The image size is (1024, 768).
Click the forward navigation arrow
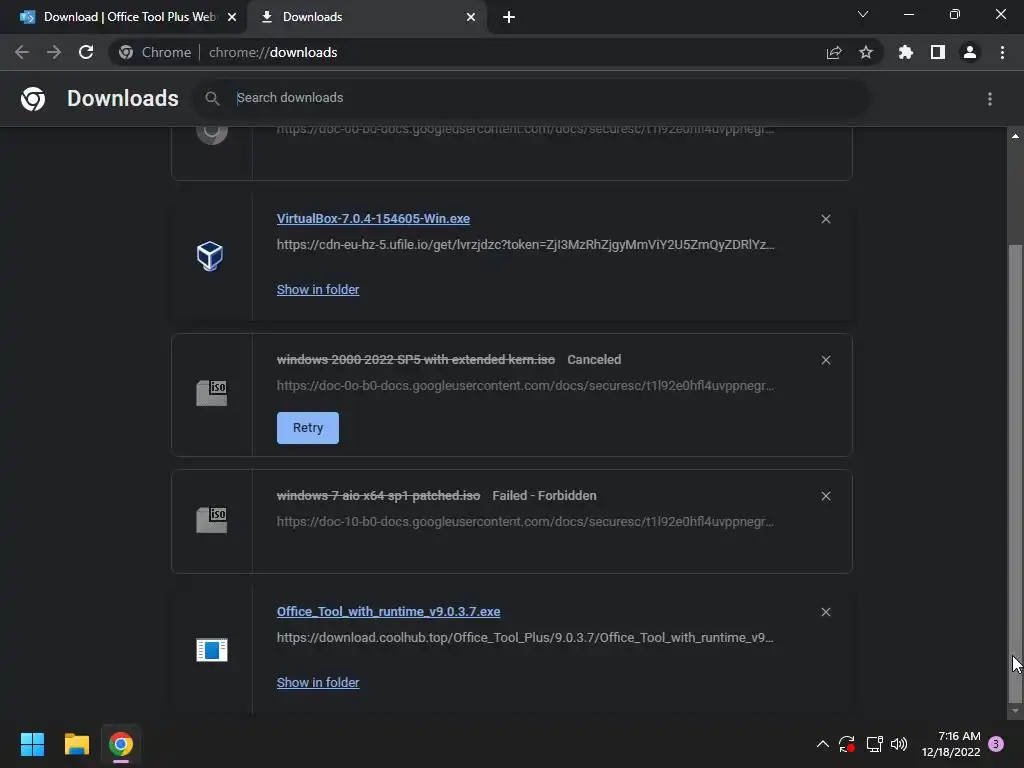coord(54,52)
